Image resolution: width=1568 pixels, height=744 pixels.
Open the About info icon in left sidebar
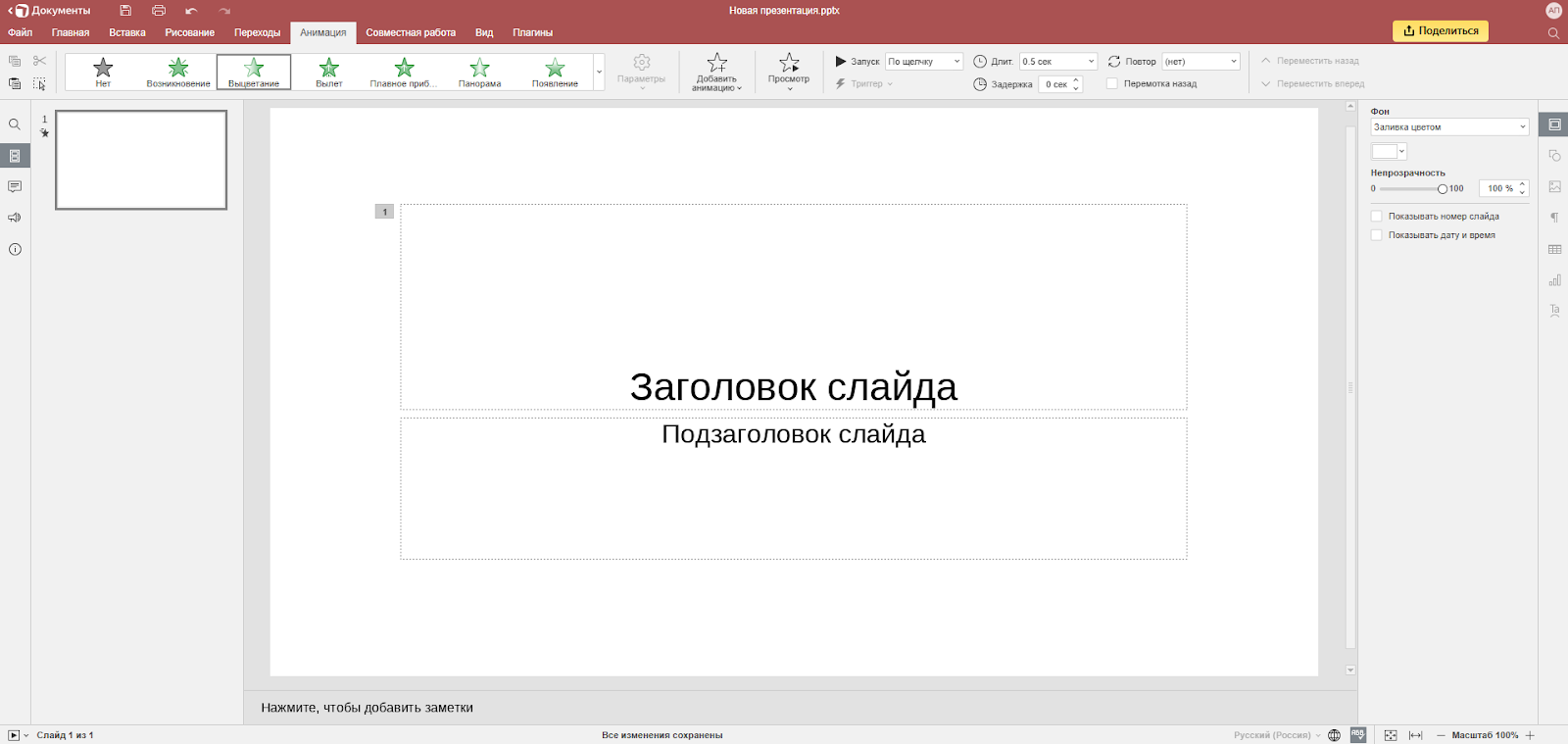(15, 249)
